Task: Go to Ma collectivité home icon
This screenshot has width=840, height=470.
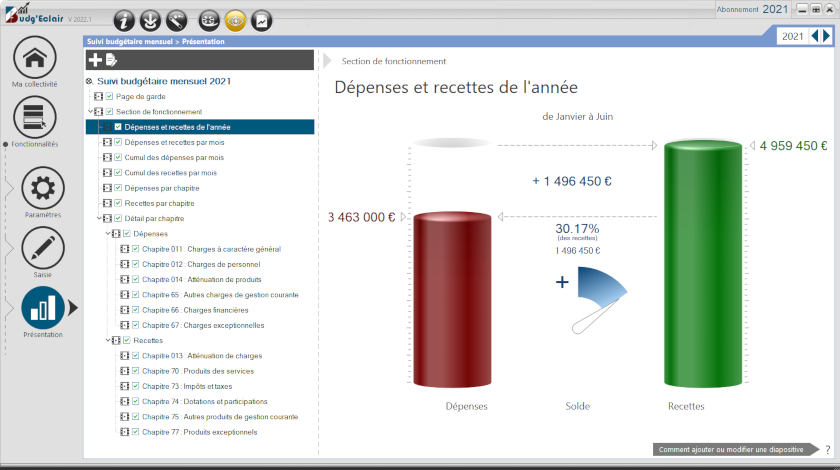Action: (35, 57)
